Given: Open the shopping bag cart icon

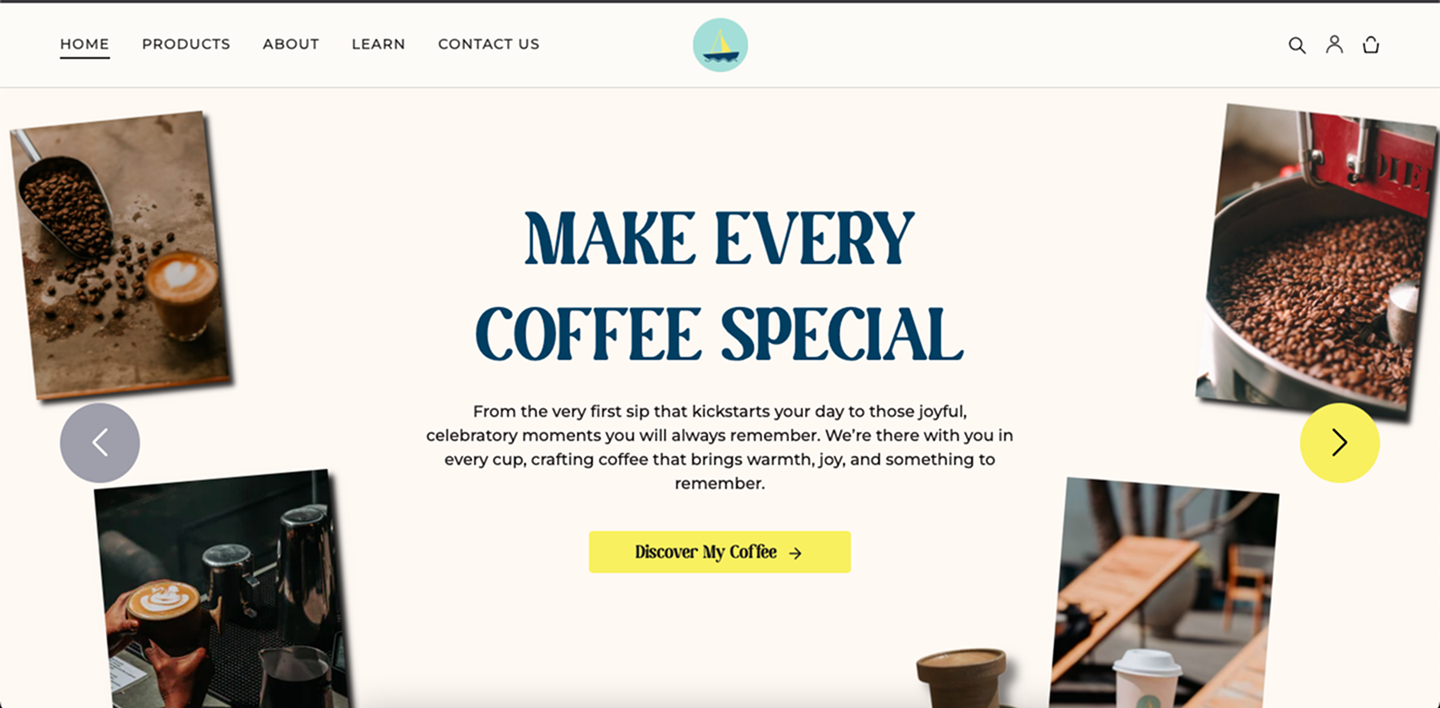Looking at the screenshot, I should (1371, 44).
